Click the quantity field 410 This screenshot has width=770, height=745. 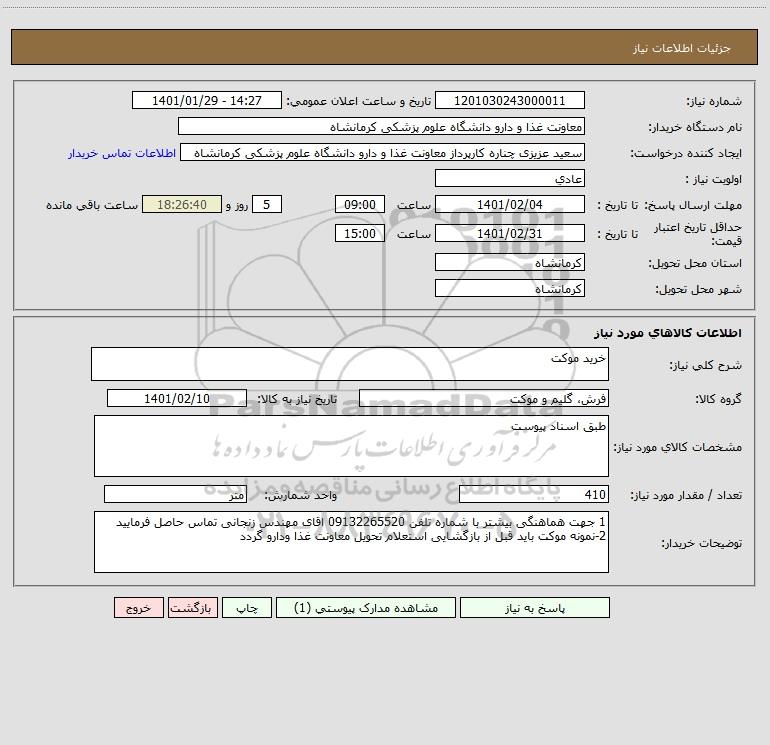click(534, 495)
